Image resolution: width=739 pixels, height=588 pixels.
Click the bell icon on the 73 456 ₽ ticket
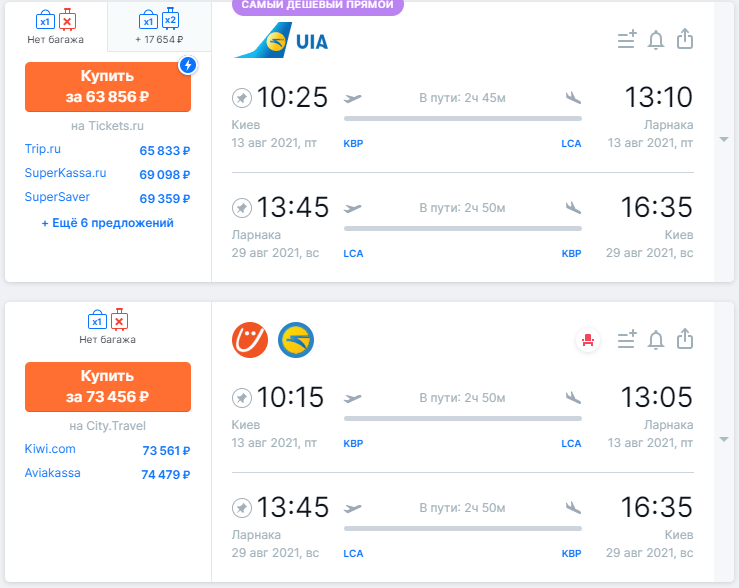click(x=656, y=340)
